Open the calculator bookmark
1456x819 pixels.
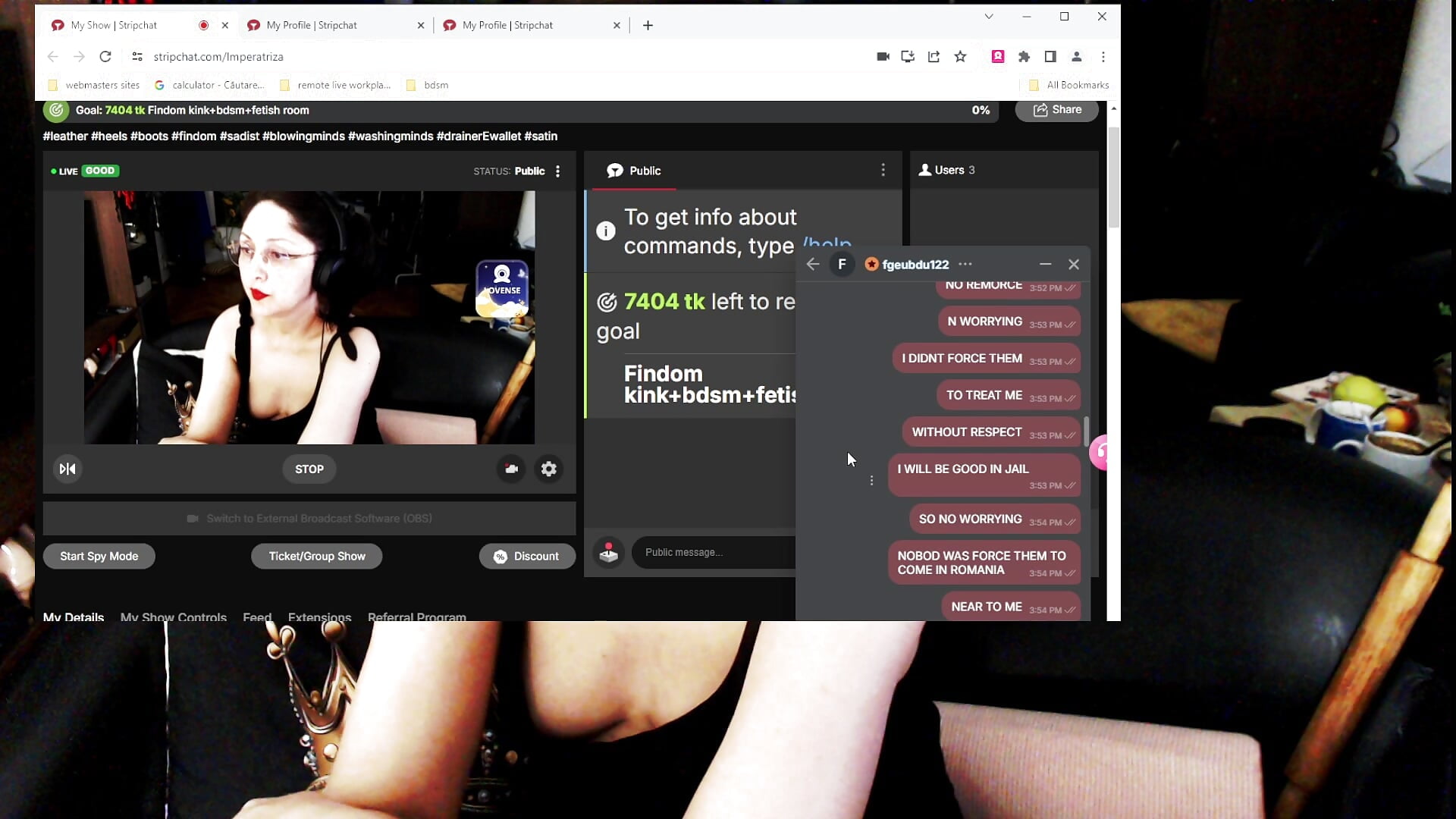pos(210,85)
